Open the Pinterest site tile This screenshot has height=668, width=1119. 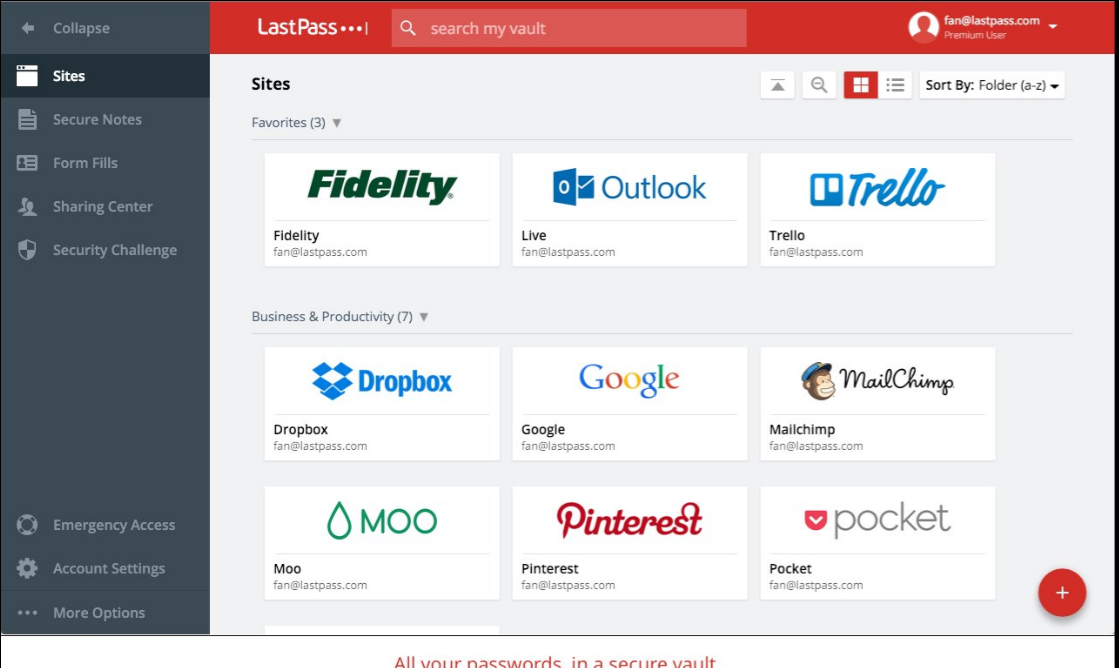[x=629, y=543]
